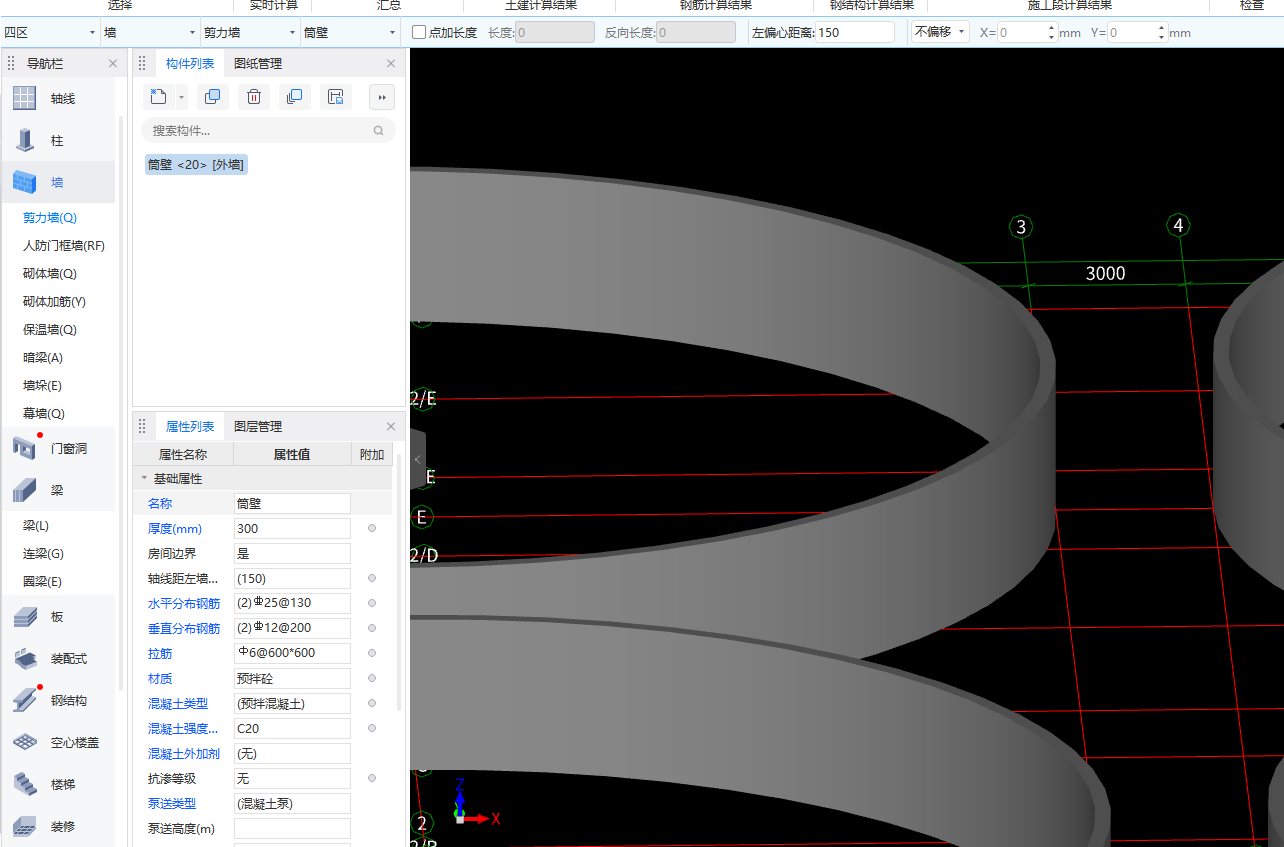Screen dimensions: 1284x847
Task: Click the 名称 value field 筒壁
Action: coord(292,503)
